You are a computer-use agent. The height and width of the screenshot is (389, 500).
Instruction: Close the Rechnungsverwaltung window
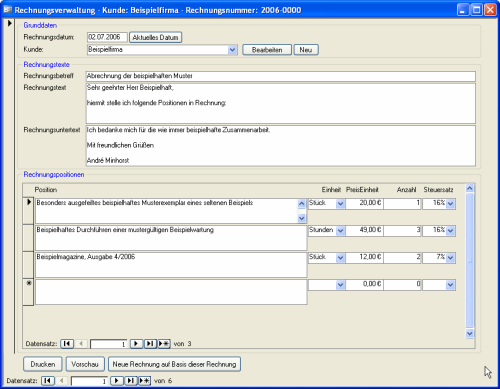[490, 10]
